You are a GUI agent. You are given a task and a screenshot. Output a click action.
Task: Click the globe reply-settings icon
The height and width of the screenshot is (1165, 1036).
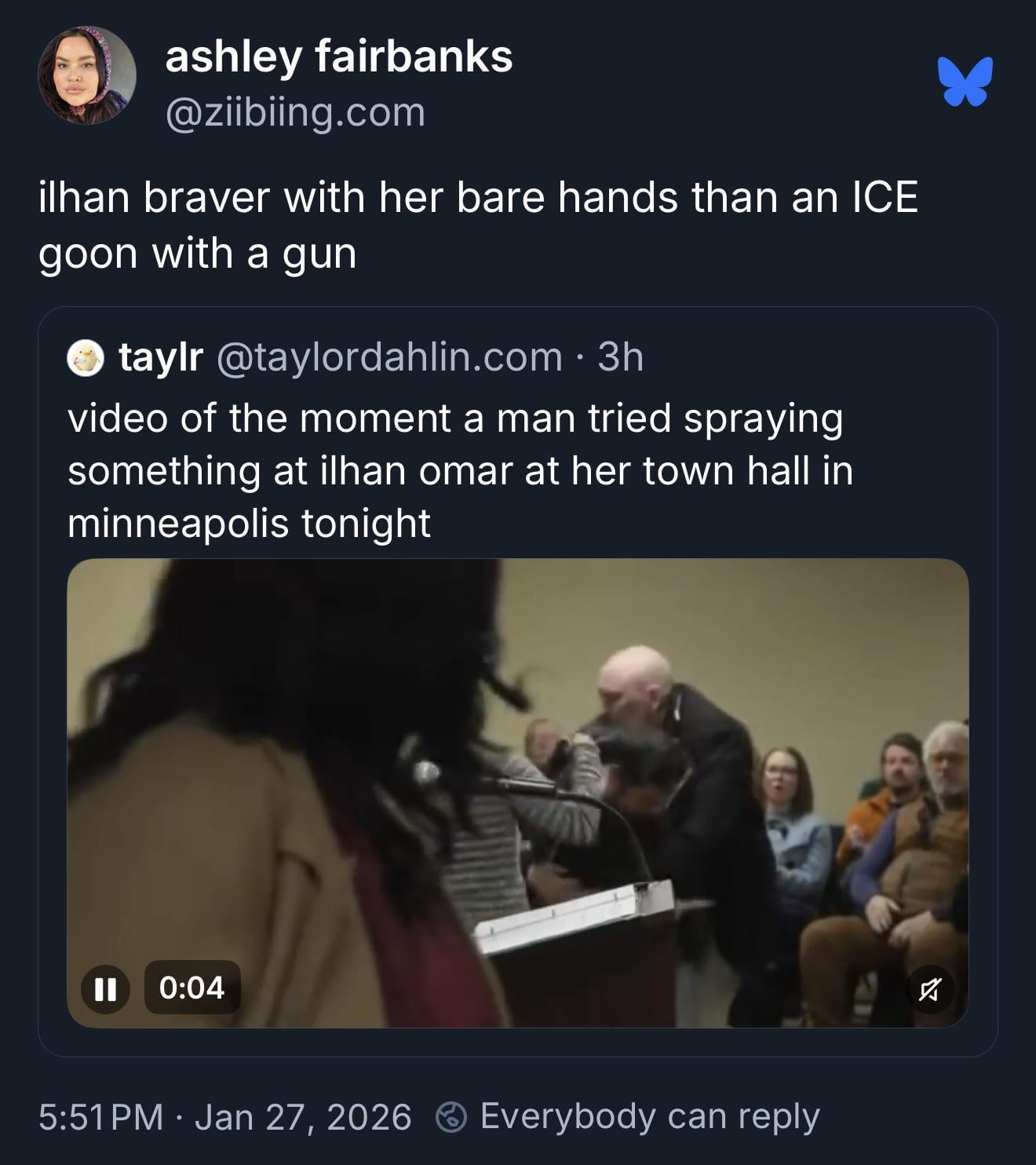pos(451,1116)
